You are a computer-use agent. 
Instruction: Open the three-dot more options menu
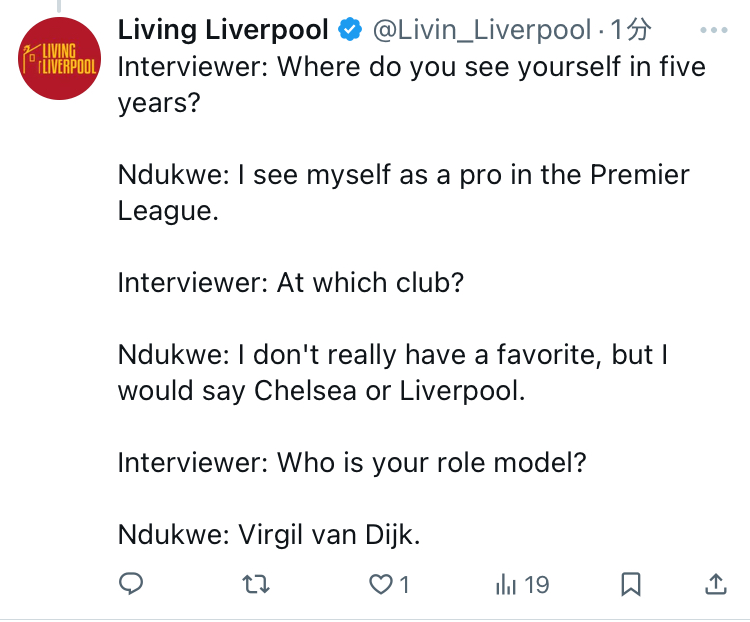(714, 30)
